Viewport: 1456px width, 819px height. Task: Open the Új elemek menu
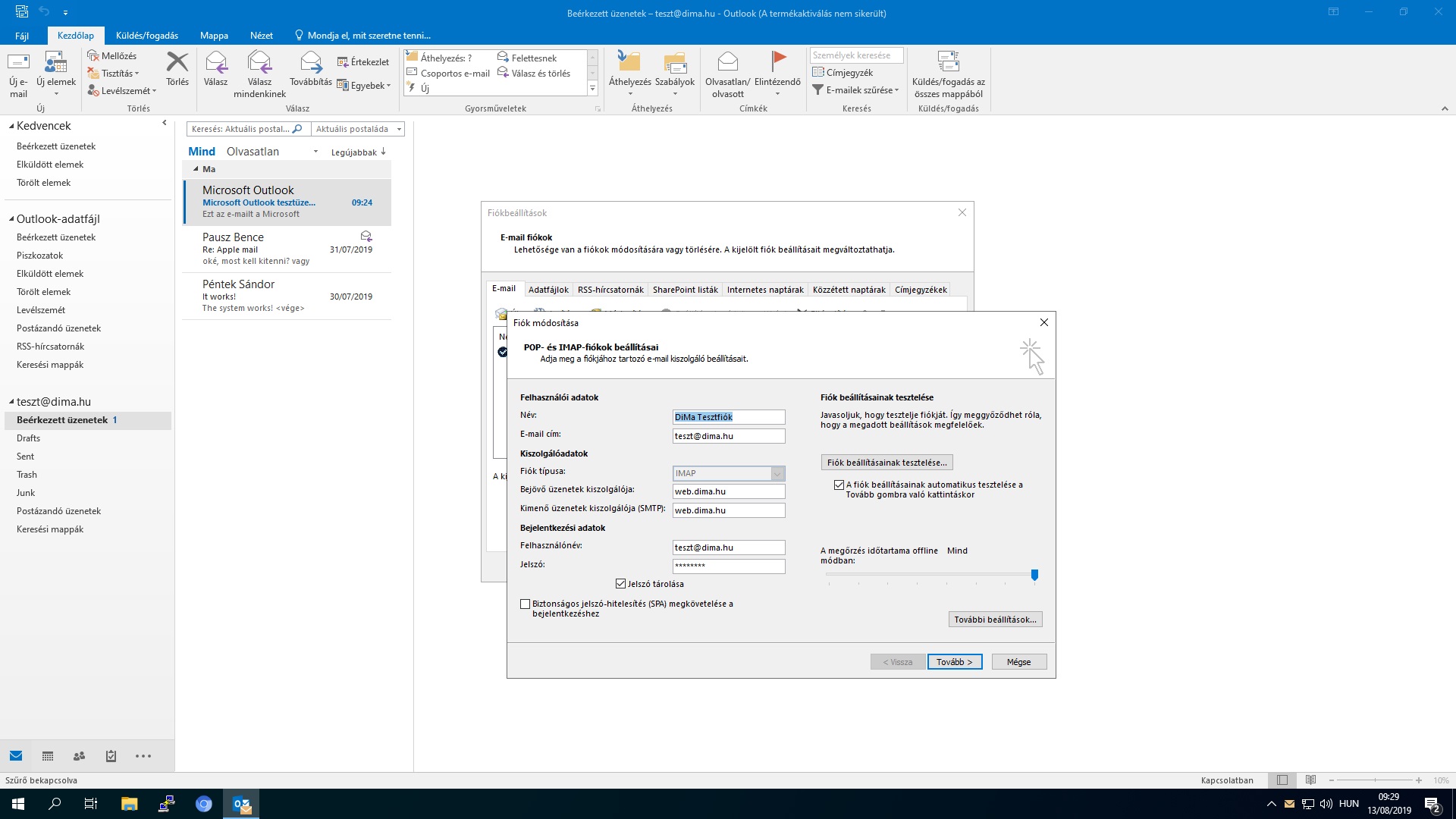click(x=56, y=75)
